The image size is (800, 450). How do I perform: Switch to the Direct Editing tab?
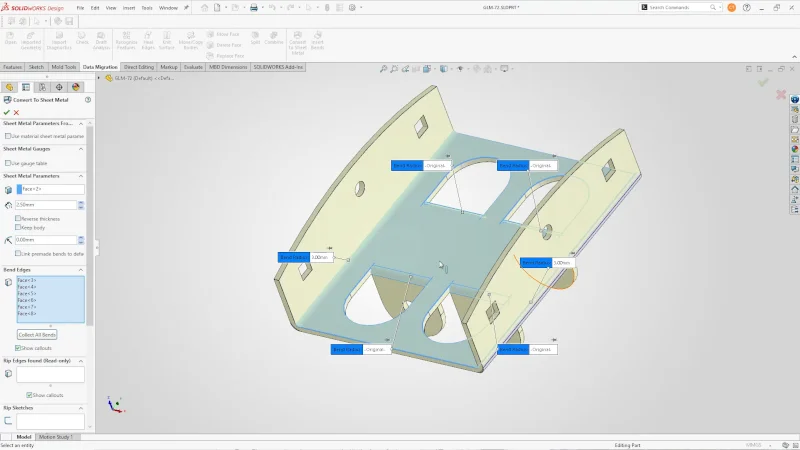point(139,67)
